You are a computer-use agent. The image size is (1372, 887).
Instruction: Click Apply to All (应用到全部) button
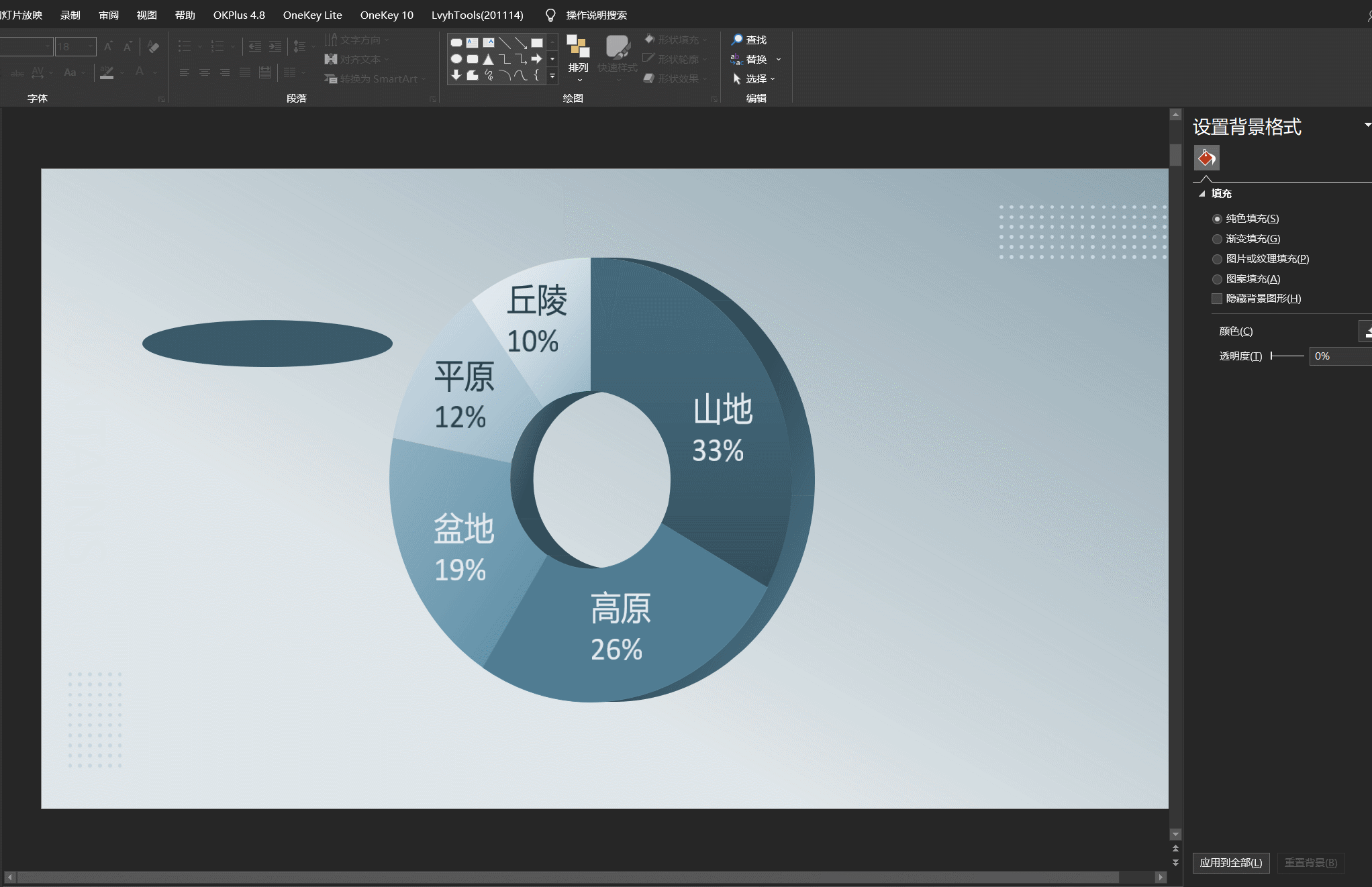click(1230, 862)
